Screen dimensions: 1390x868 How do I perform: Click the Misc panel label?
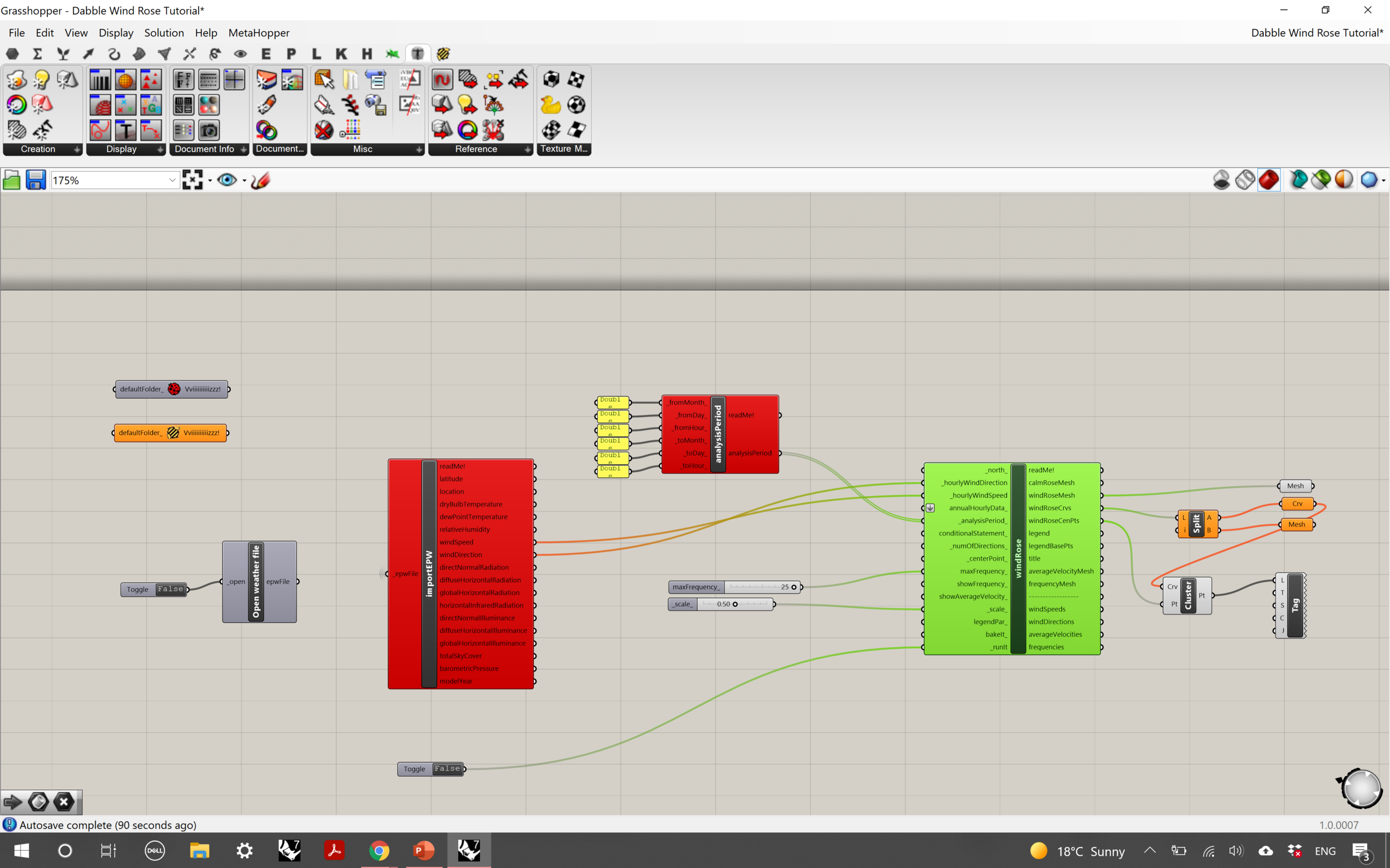362,148
